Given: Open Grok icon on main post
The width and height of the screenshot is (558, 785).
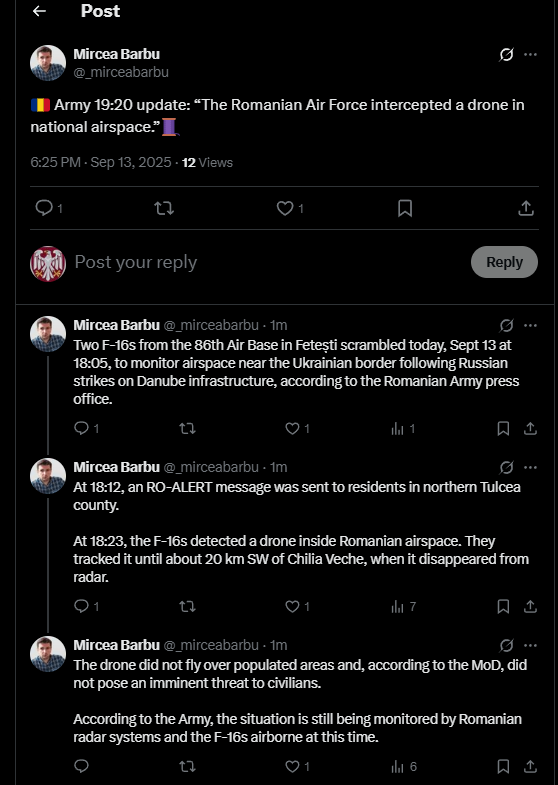Looking at the screenshot, I should click(506, 54).
